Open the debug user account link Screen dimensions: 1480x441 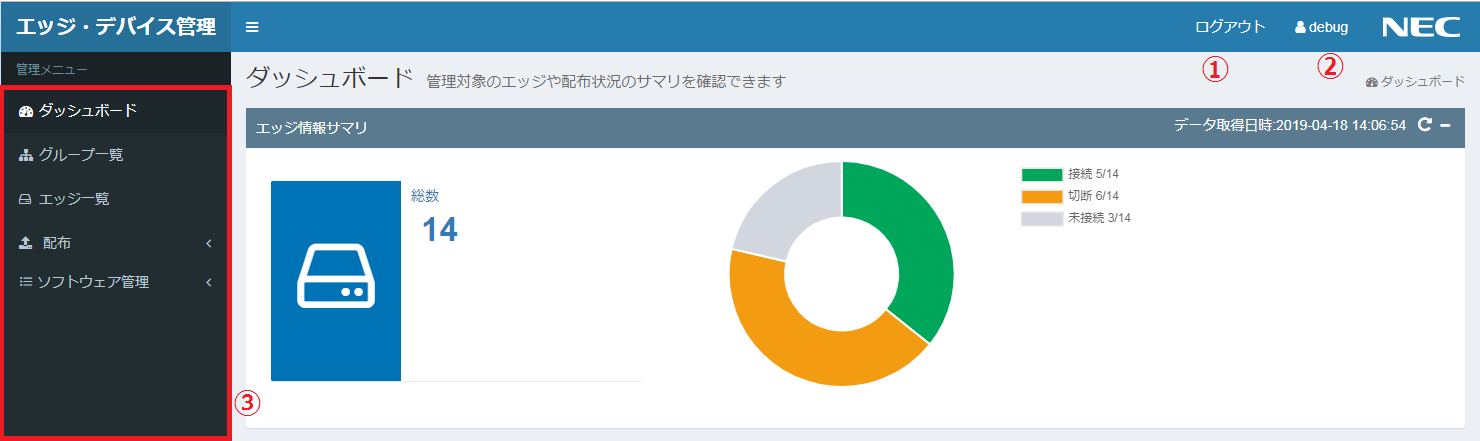coord(1321,27)
